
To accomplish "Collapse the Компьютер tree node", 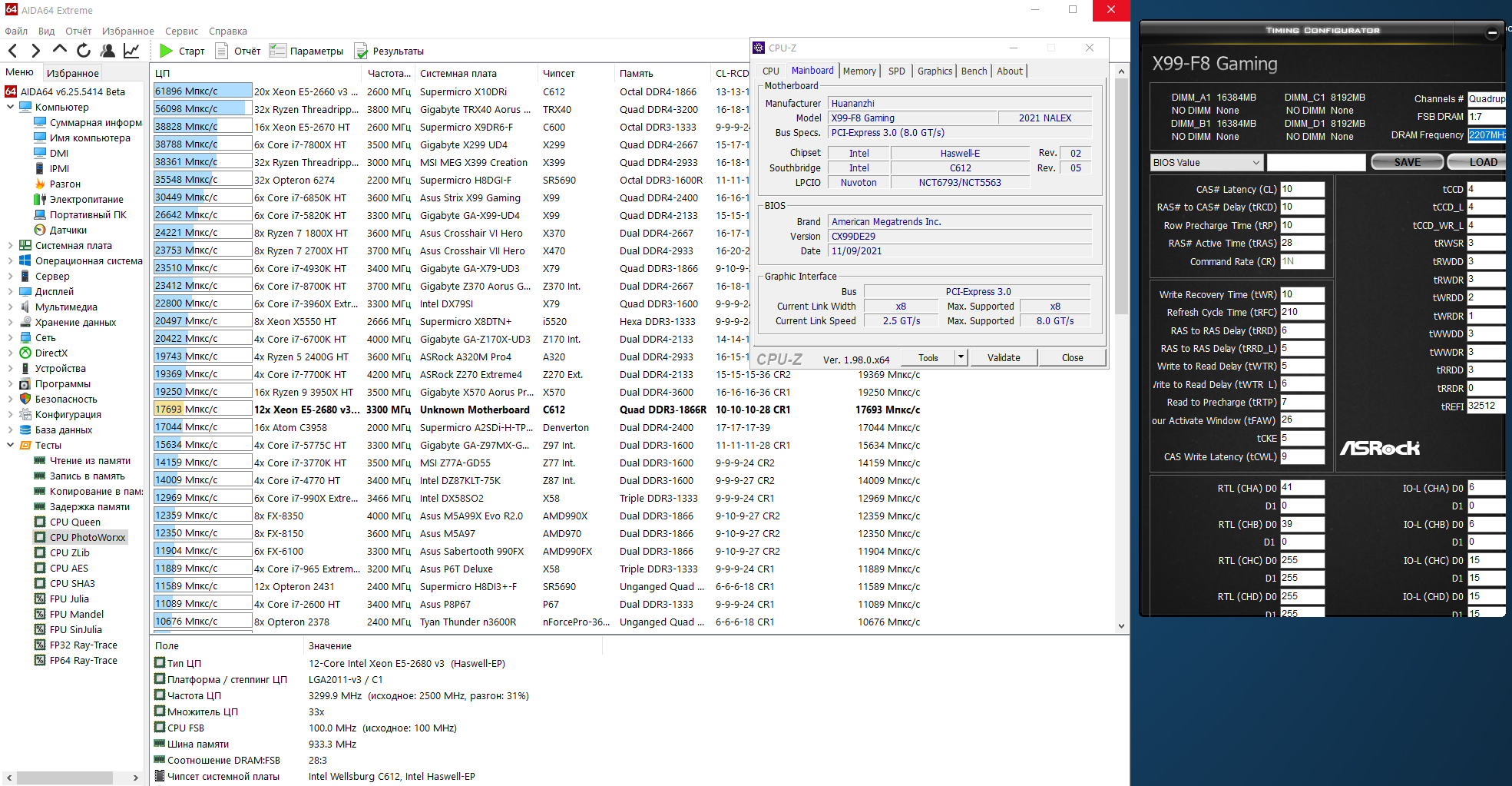I will click(10, 107).
